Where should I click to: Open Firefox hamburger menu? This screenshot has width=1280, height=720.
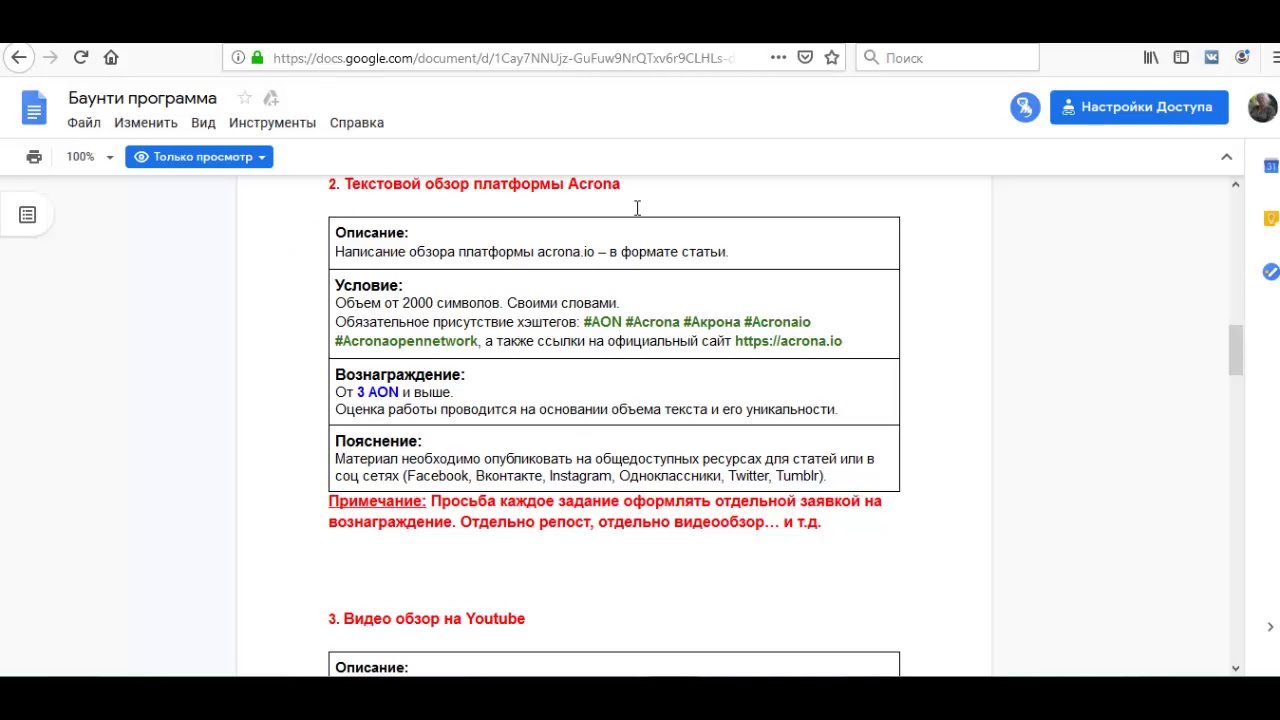1274,58
